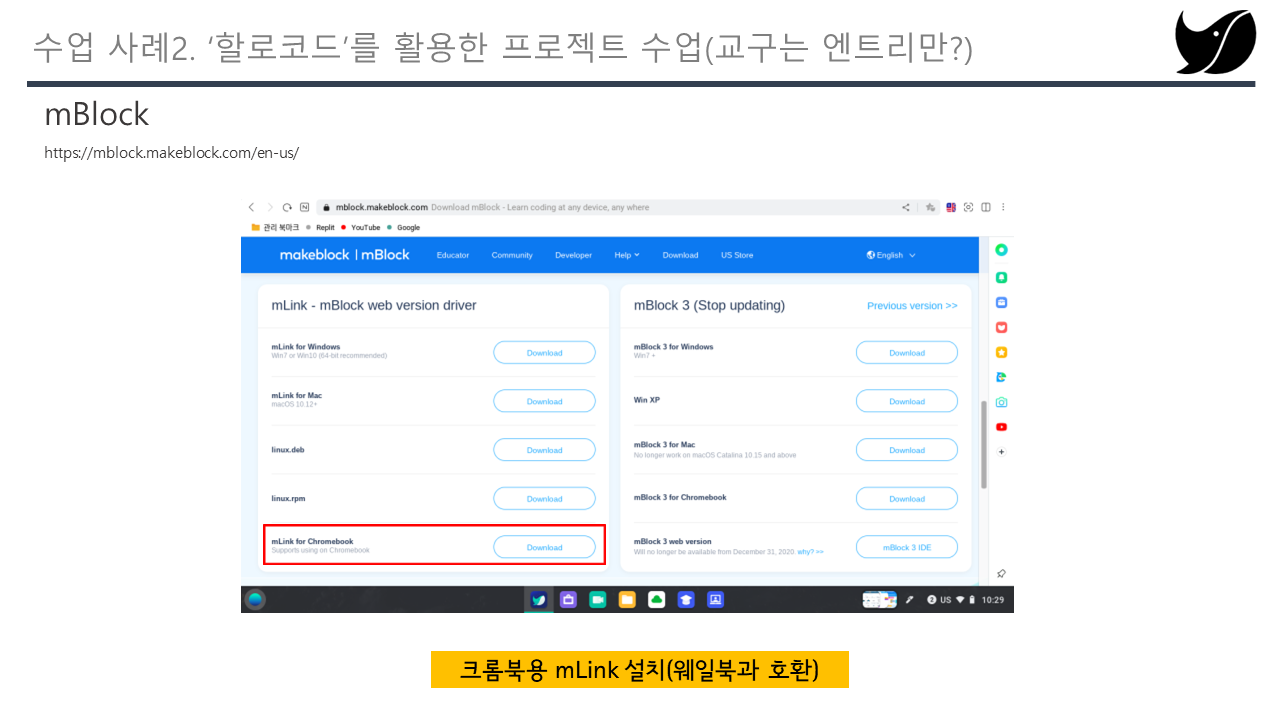Open the green cloud shelf icon
The image size is (1280, 720).
coord(656,600)
